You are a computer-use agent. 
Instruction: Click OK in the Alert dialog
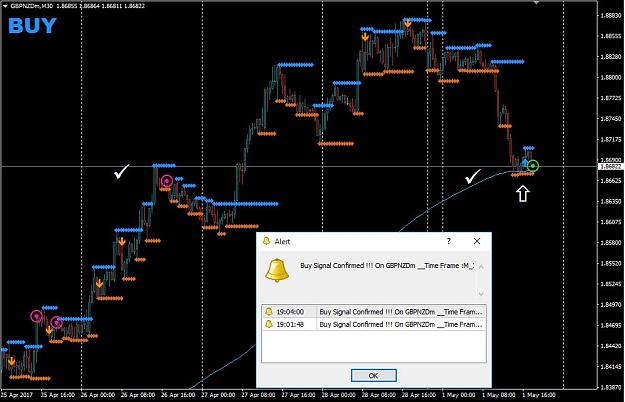[373, 375]
